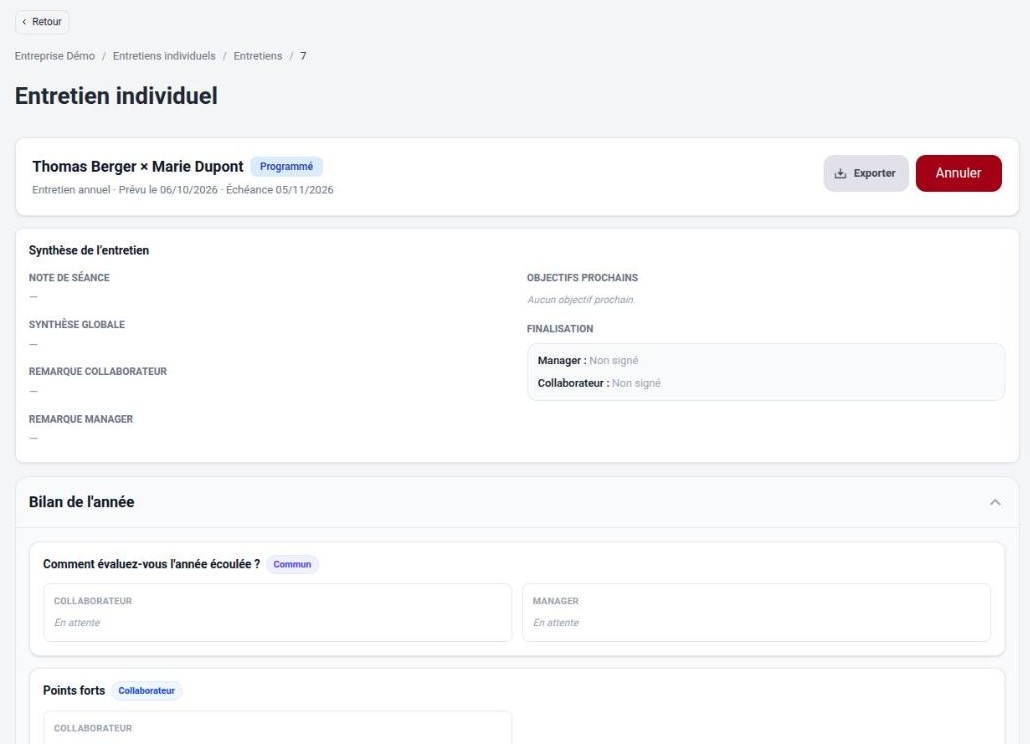Go back with the Retour button
Screen dimensions: 1030x744
click(42, 22)
